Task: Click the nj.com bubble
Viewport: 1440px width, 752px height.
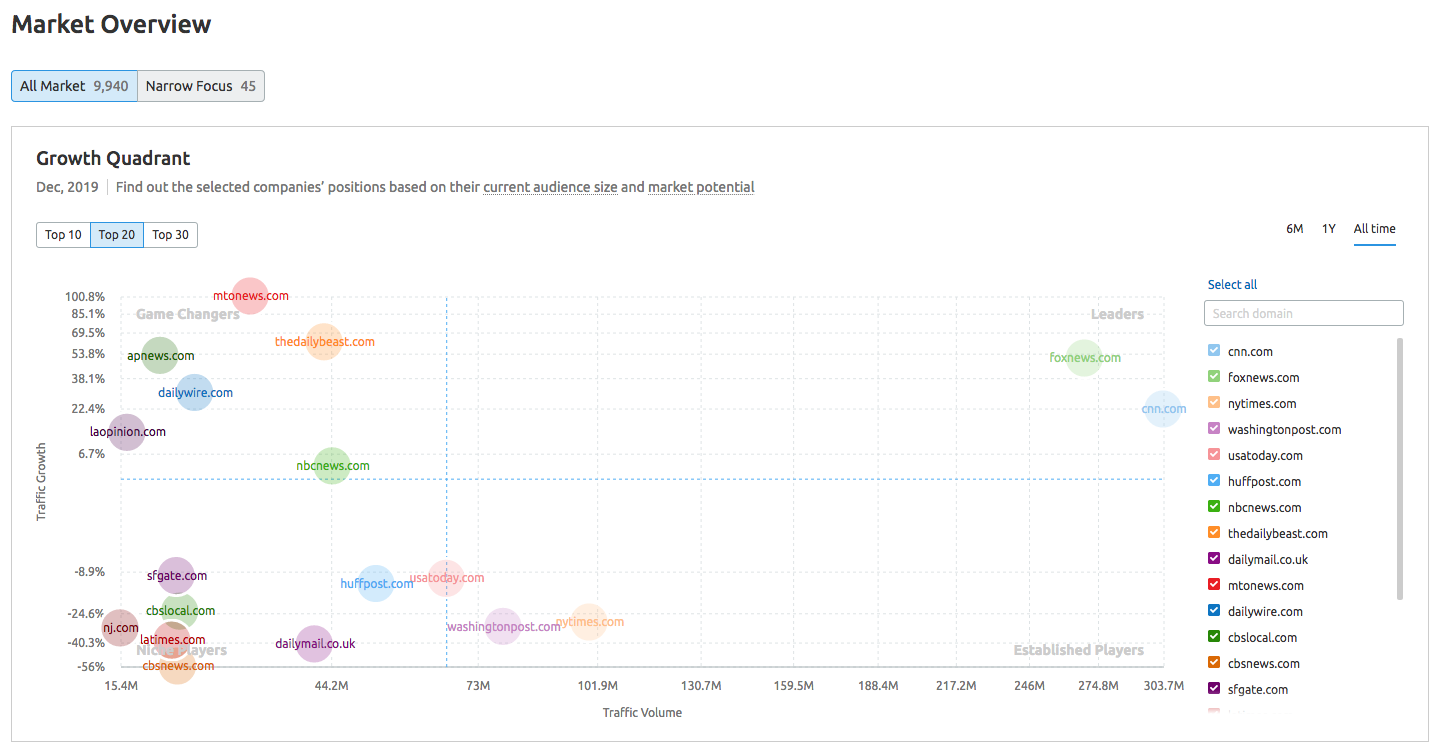Action: coord(121,628)
